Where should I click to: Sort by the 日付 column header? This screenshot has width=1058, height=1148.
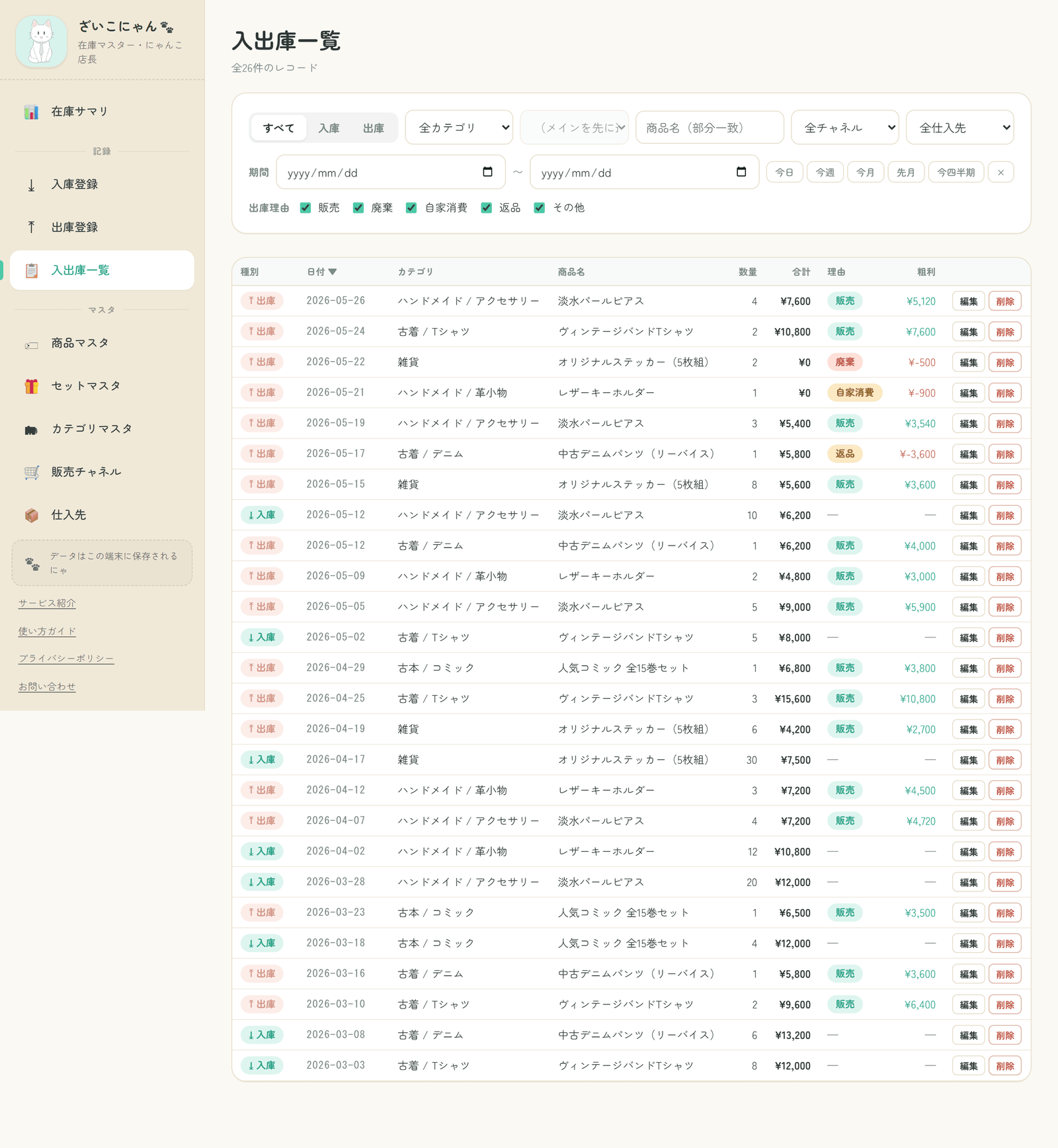pyautogui.click(x=322, y=272)
